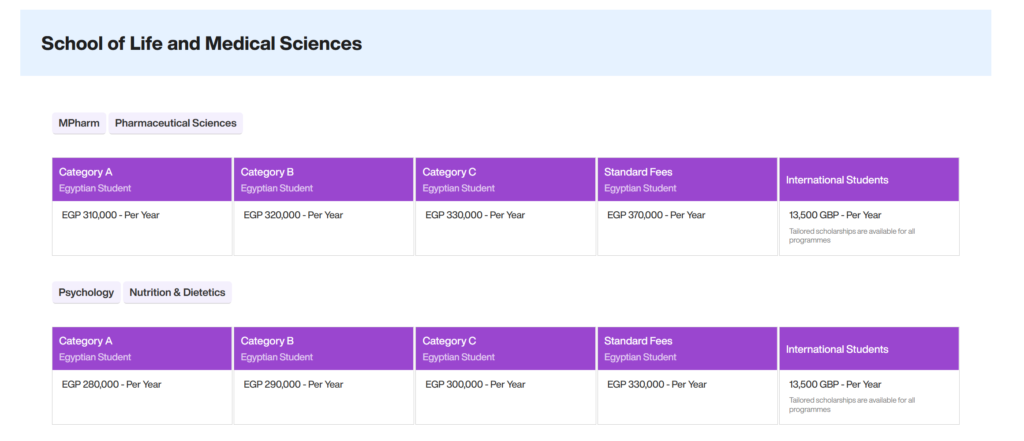Select the Nutrition & Dietetics tag
The height and width of the screenshot is (441, 1024).
click(x=177, y=293)
